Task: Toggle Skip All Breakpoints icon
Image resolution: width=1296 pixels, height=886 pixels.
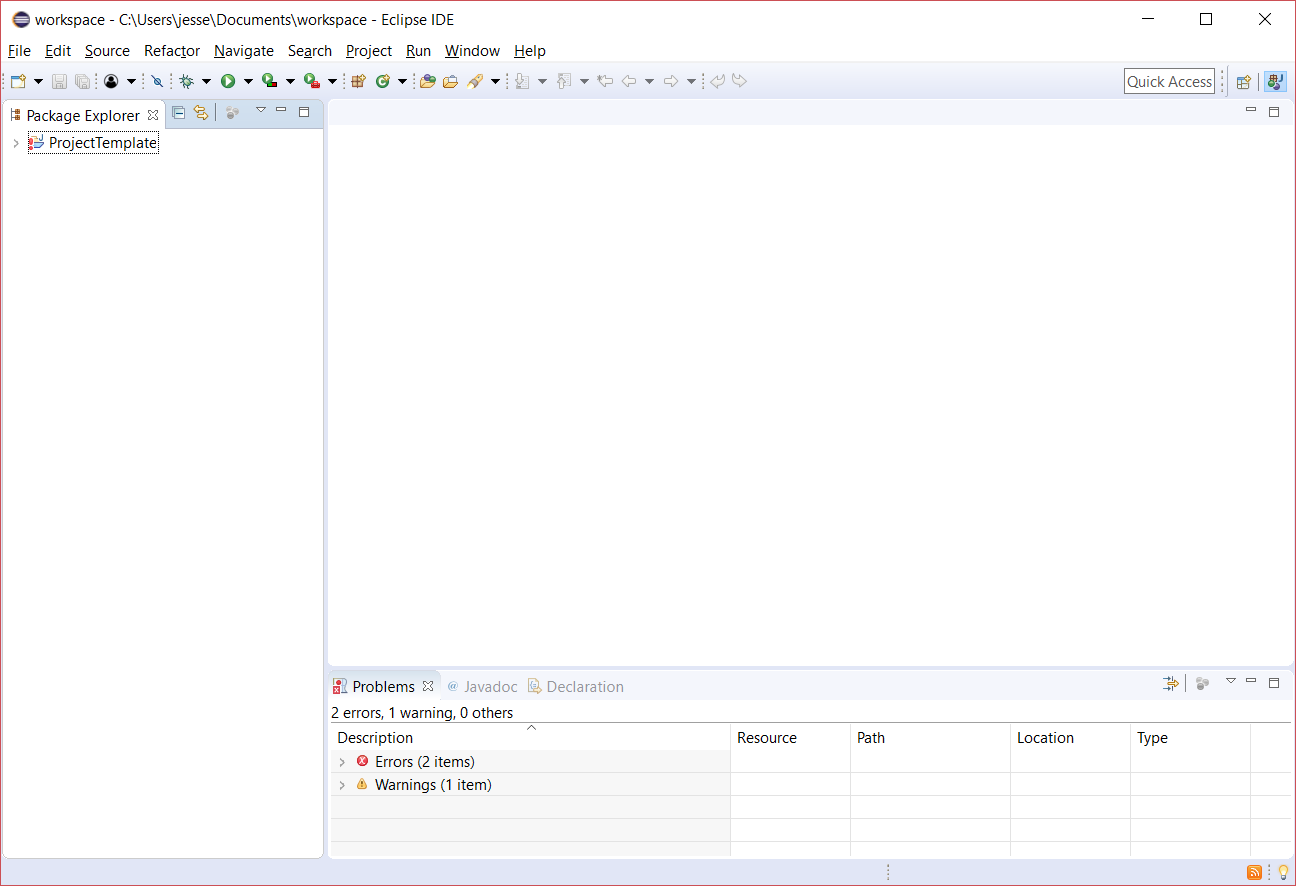Action: (x=157, y=81)
